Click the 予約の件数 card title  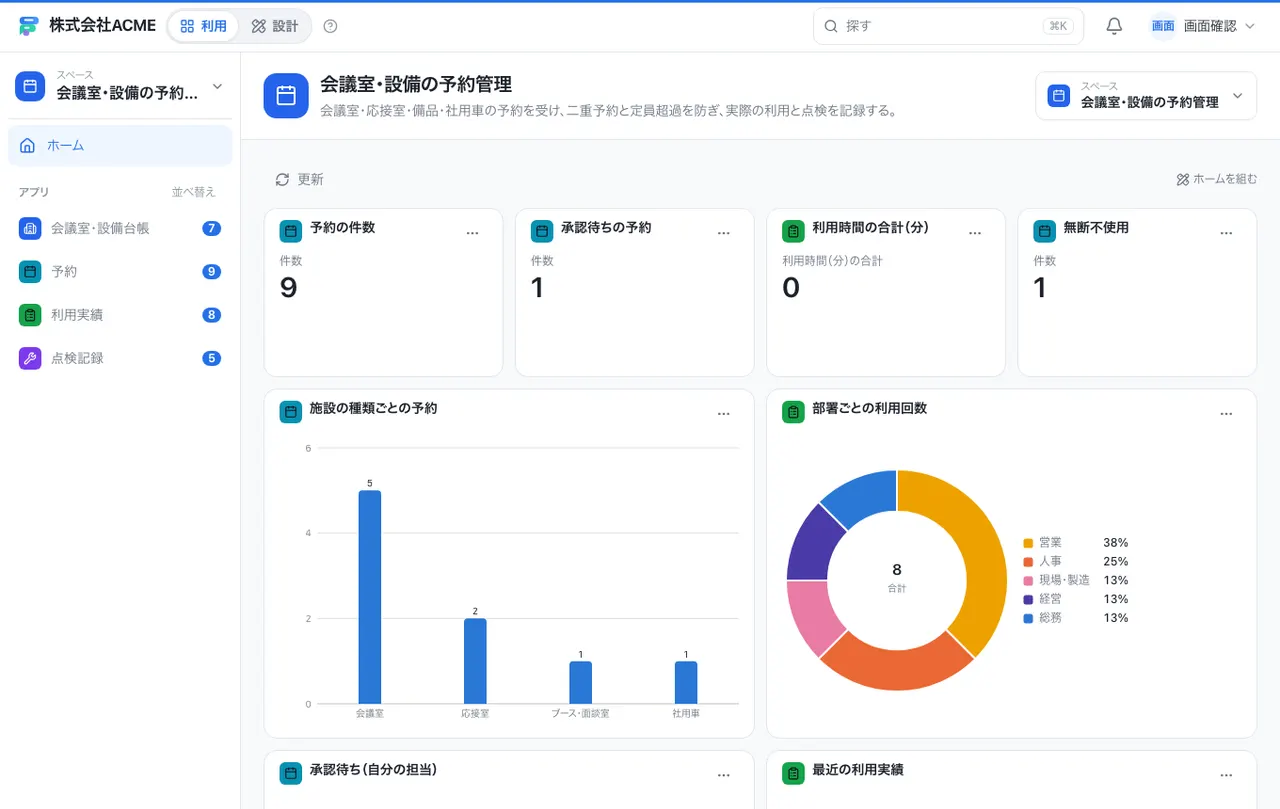click(x=342, y=228)
